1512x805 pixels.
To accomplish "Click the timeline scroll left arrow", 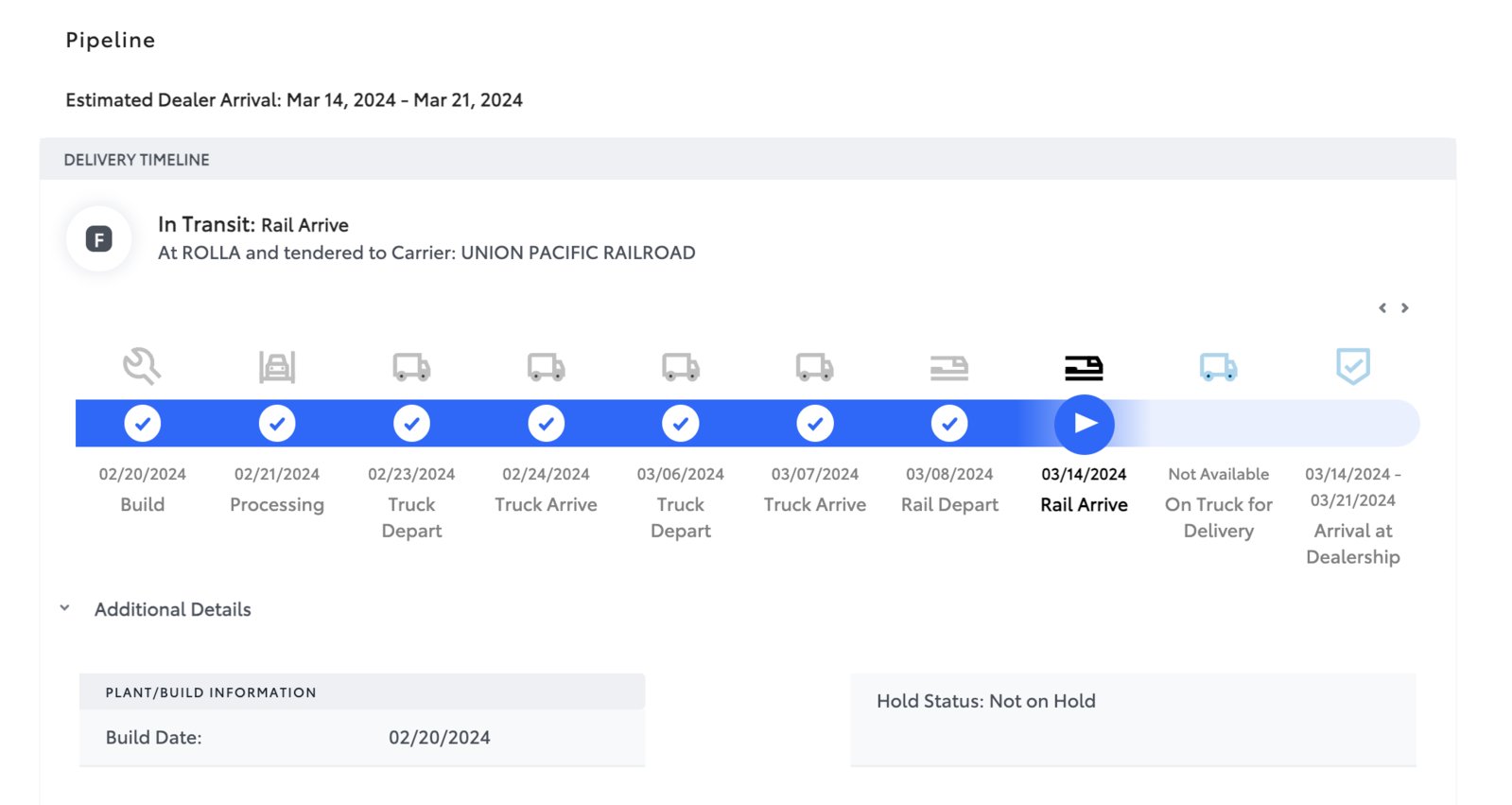I will (x=1382, y=307).
